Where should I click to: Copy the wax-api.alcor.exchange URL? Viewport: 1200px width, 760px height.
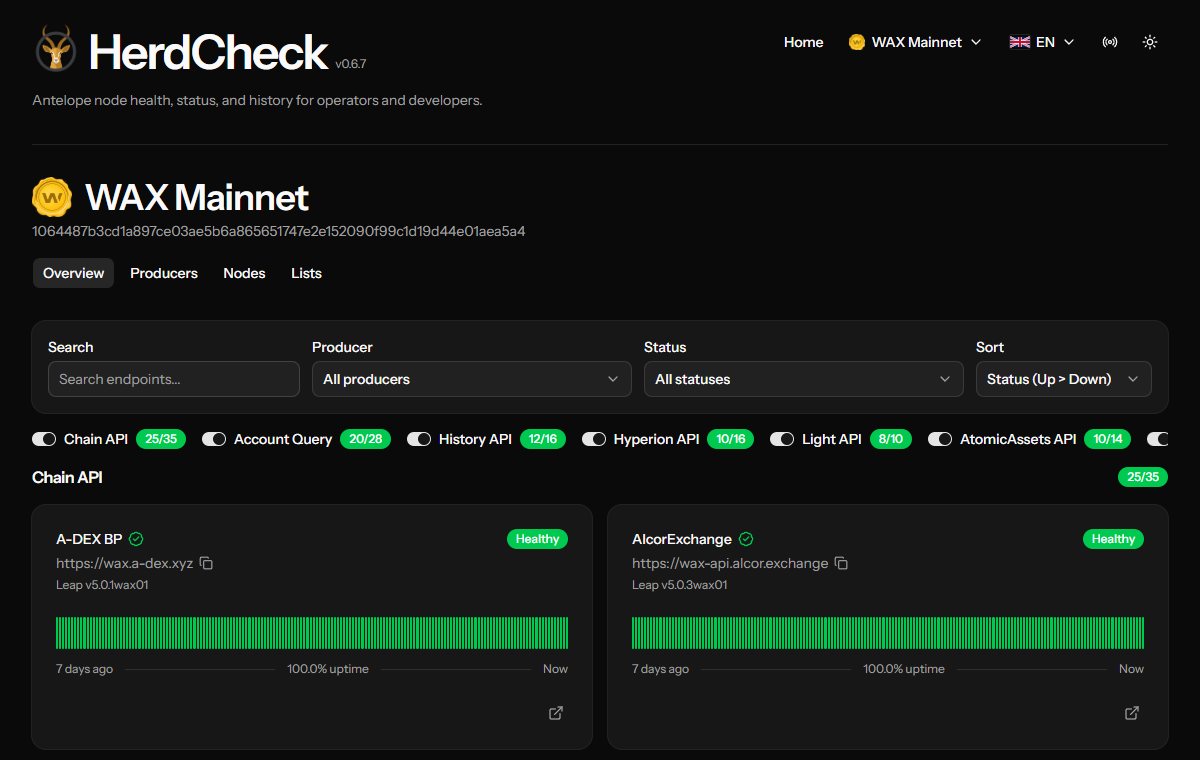click(x=842, y=563)
